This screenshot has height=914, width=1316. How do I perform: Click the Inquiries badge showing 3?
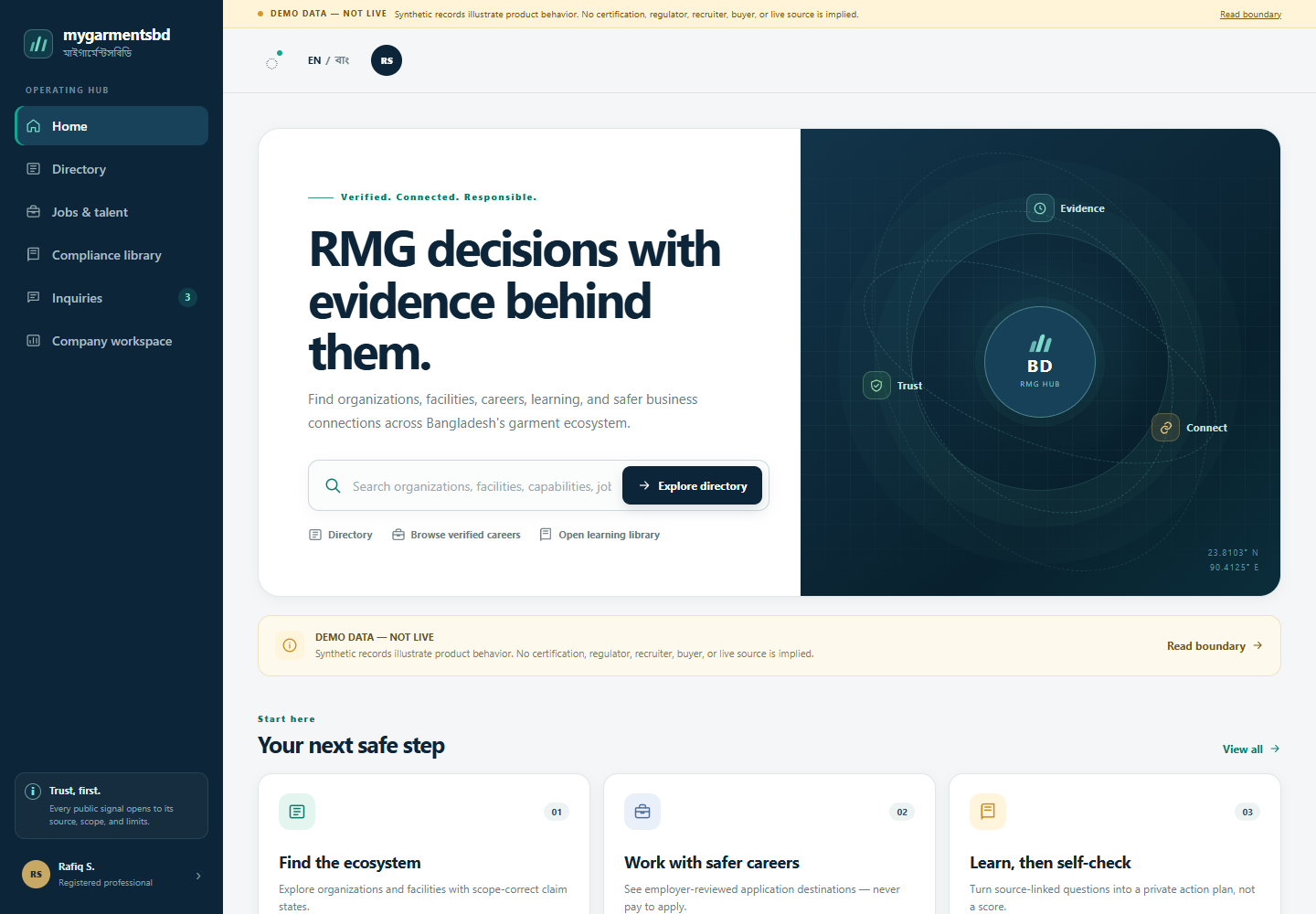tap(187, 297)
